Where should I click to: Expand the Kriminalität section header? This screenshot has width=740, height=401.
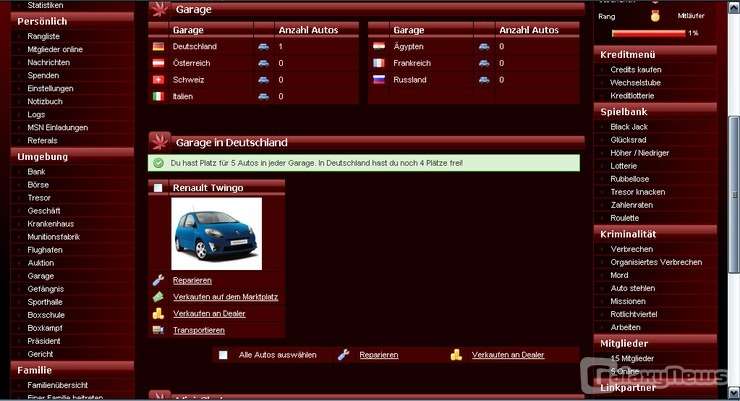pyautogui.click(x=627, y=234)
